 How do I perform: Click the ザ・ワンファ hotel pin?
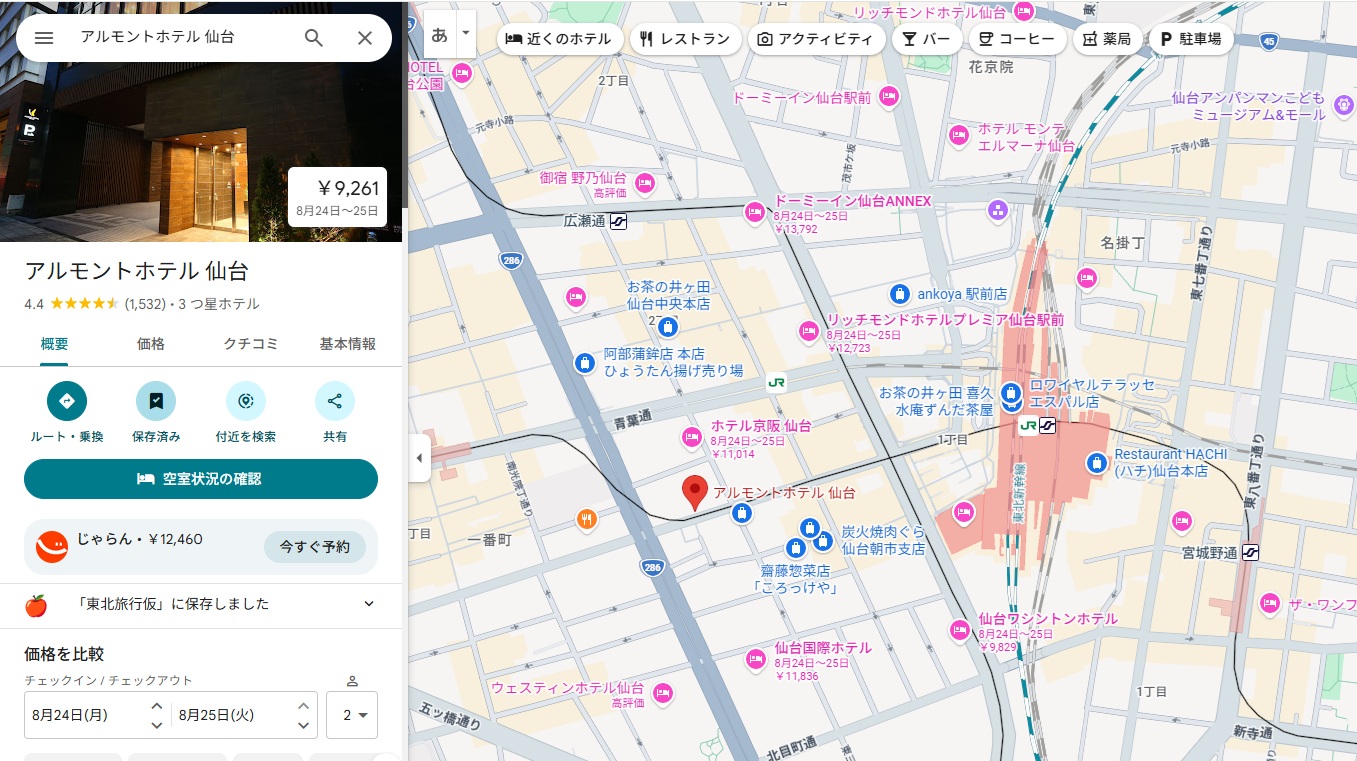click(1270, 603)
